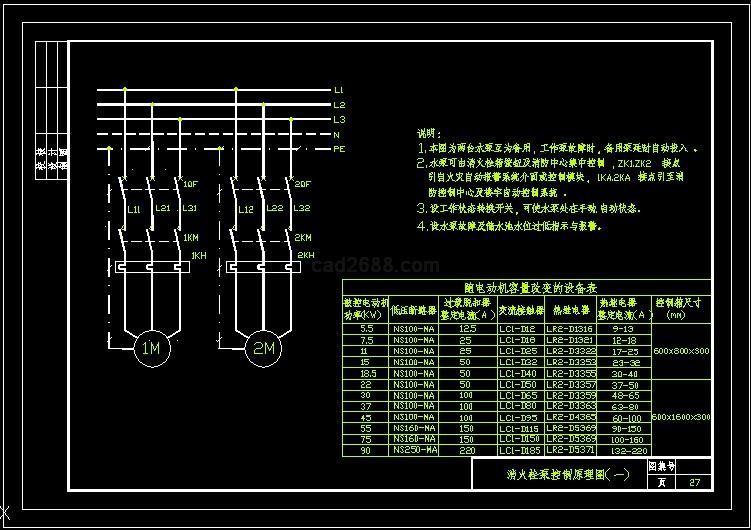This screenshot has height=530, width=751.
Task: Click the 1M motor symbol
Action: [151, 348]
